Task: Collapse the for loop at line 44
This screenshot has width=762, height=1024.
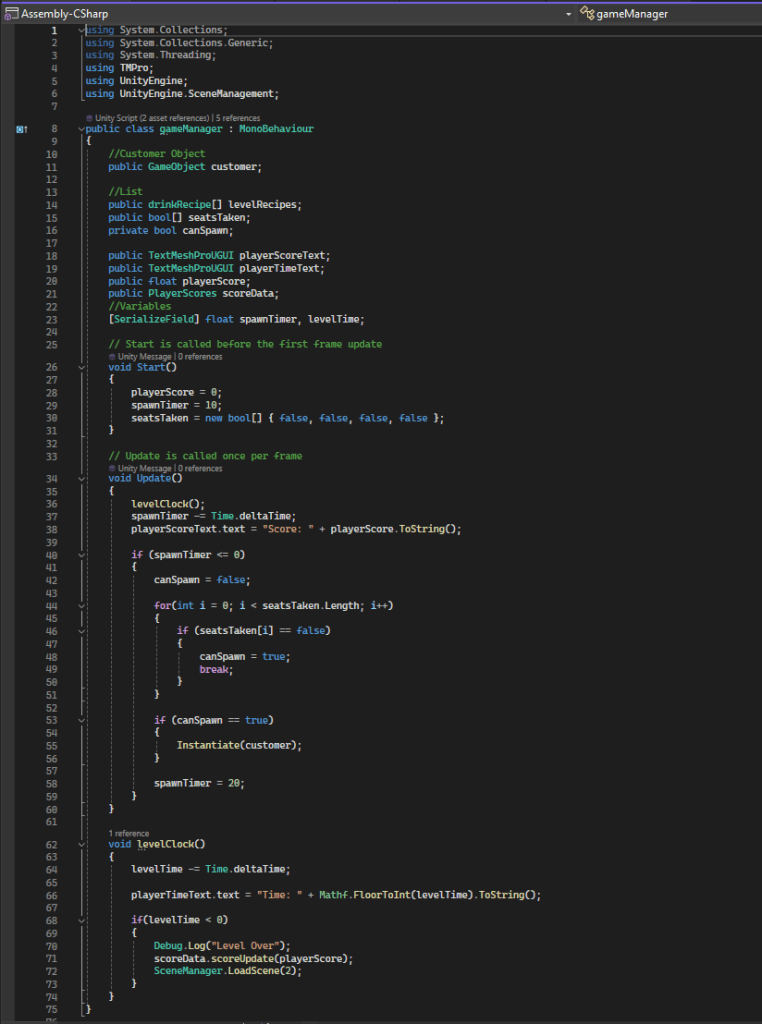Action: click(x=80, y=605)
